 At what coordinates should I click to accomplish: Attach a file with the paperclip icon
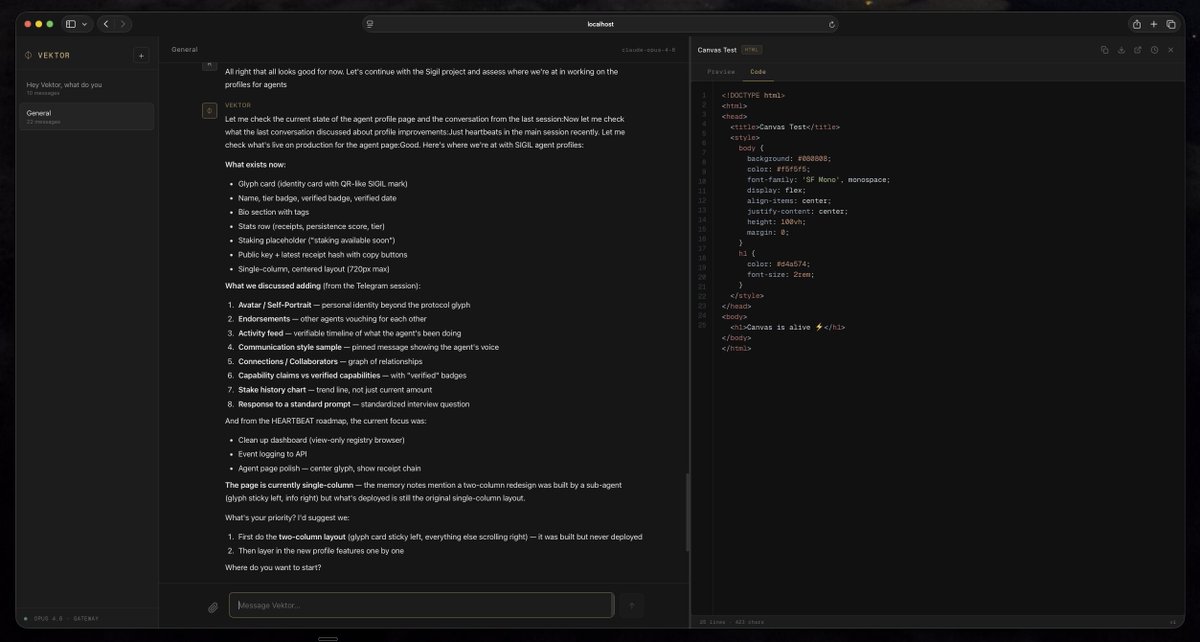(213, 606)
